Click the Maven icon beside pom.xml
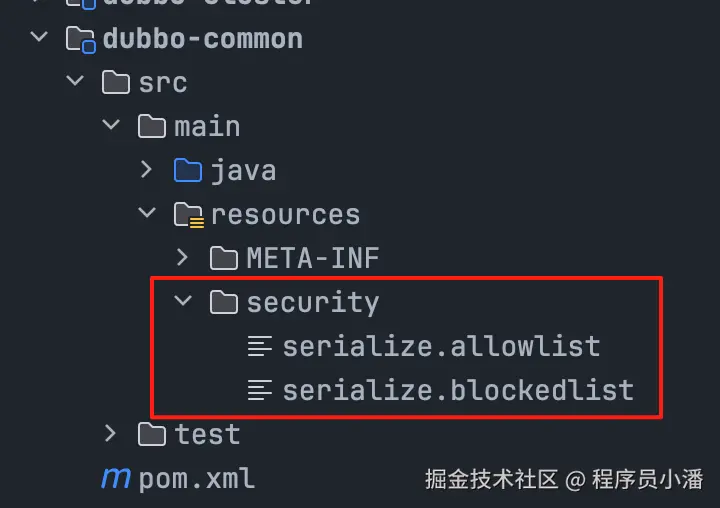The width and height of the screenshot is (720, 508). [116, 478]
